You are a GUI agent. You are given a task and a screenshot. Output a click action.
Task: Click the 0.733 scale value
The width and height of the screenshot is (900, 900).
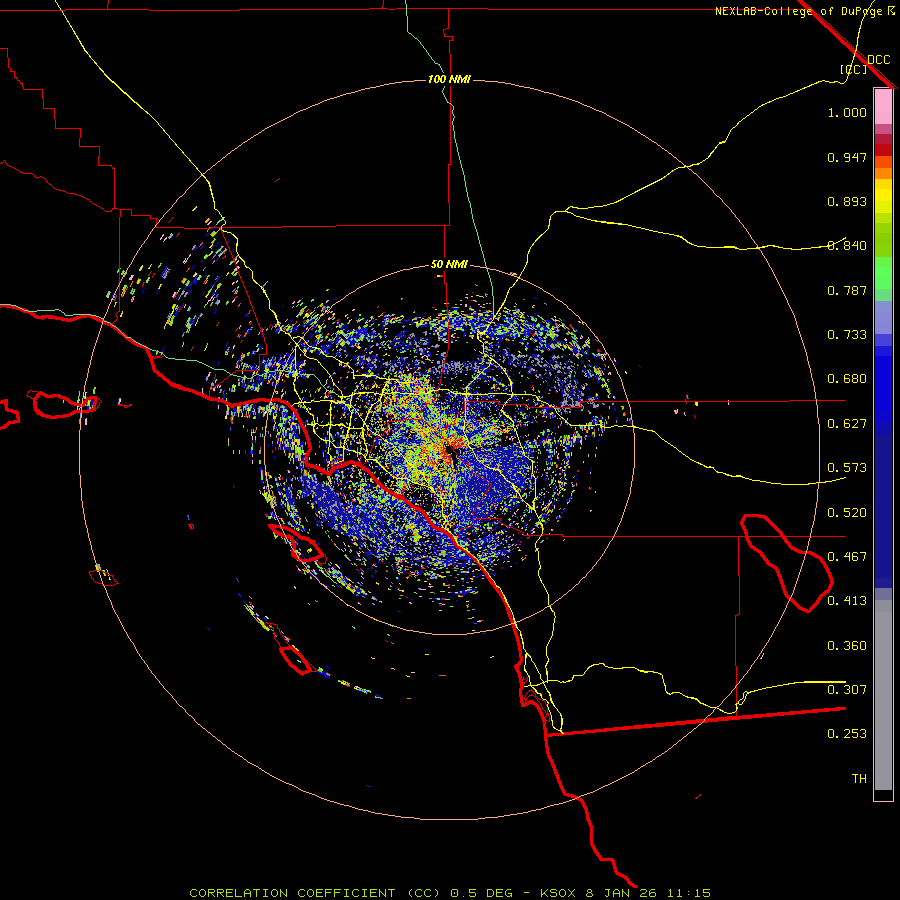pyautogui.click(x=847, y=335)
